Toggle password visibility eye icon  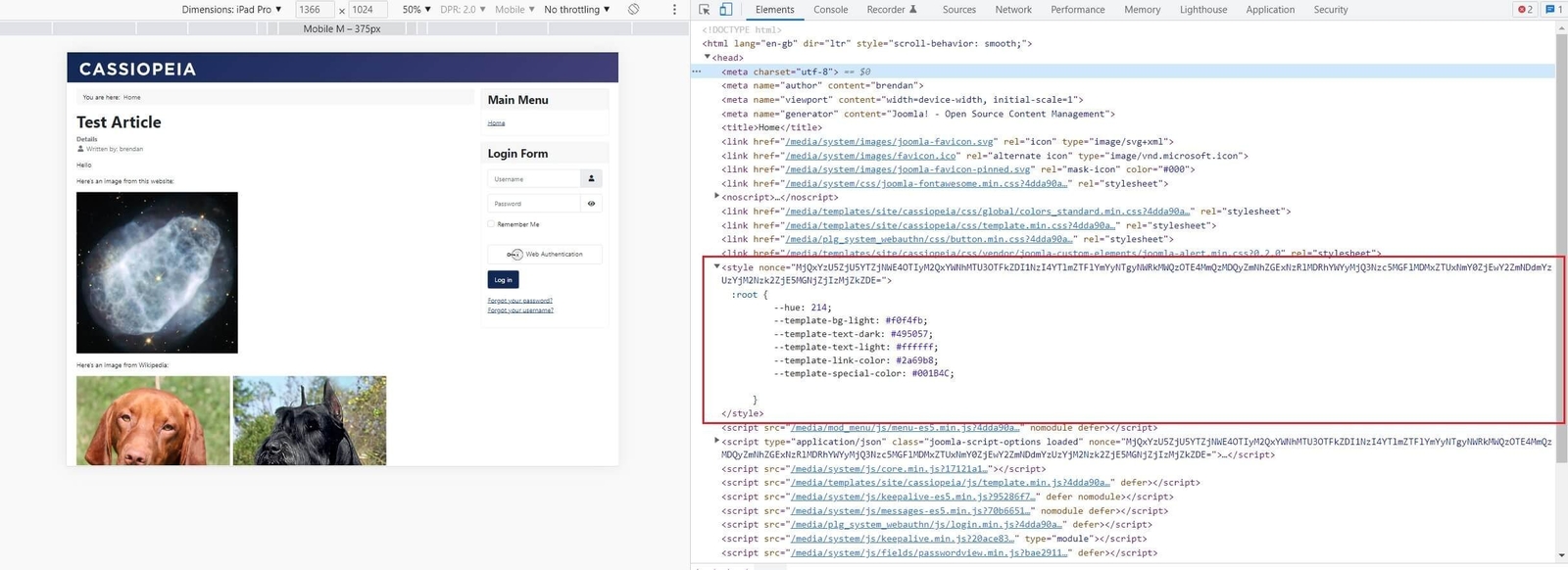[x=591, y=204]
